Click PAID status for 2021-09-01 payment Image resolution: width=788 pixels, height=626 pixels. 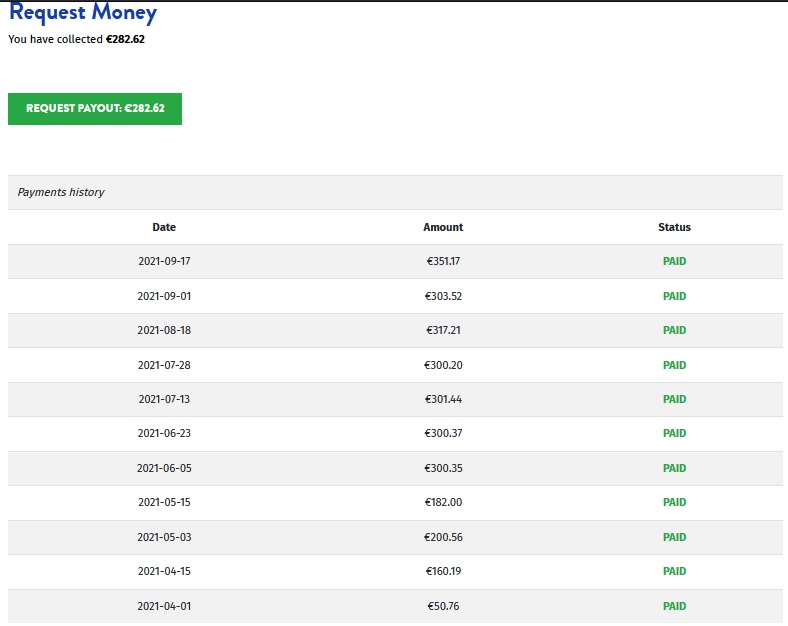point(674,296)
